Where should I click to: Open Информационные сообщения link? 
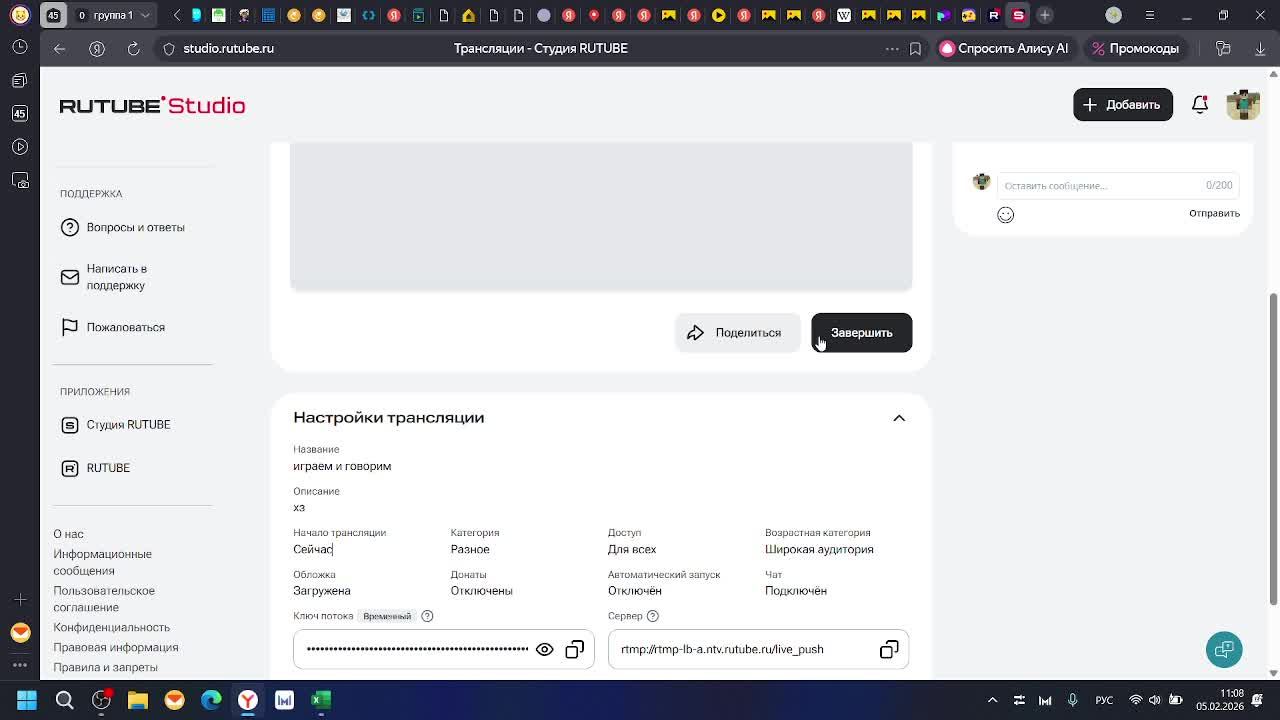click(x=102, y=562)
